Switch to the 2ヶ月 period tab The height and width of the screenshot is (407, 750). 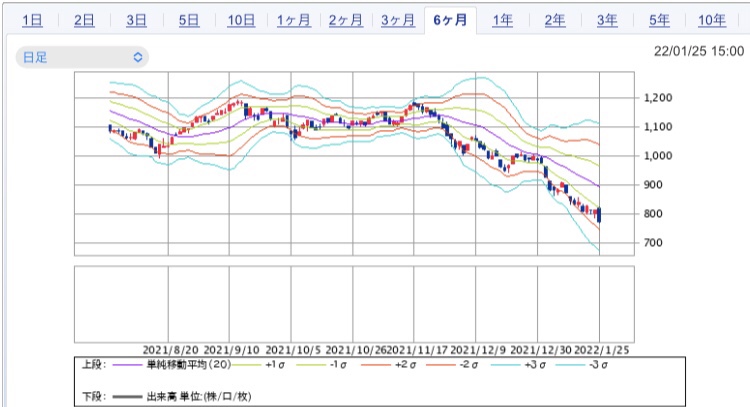(346, 20)
